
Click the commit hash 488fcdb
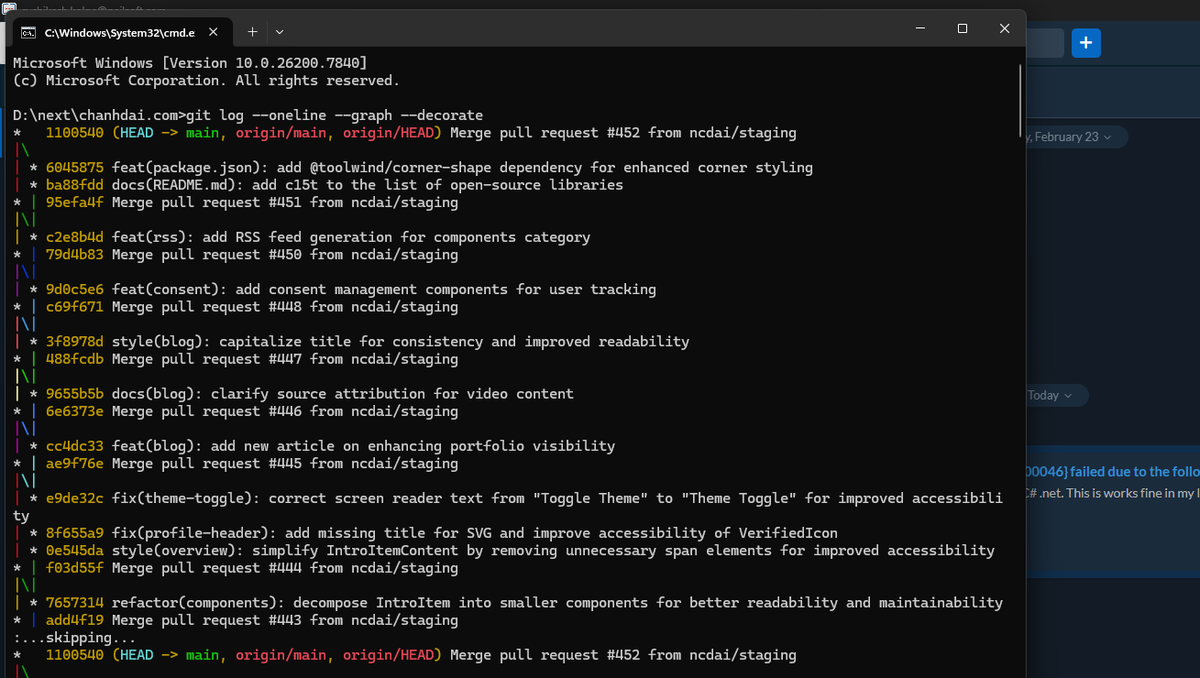[x=74, y=359]
